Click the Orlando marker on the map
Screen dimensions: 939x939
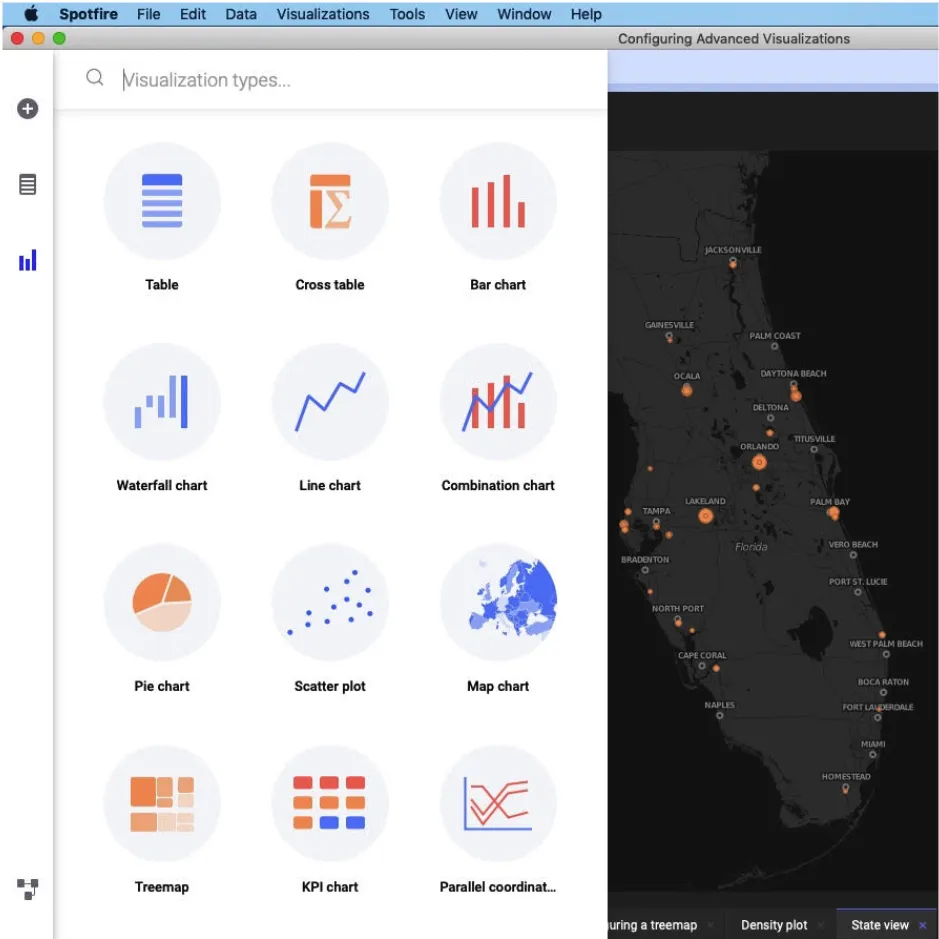759,462
